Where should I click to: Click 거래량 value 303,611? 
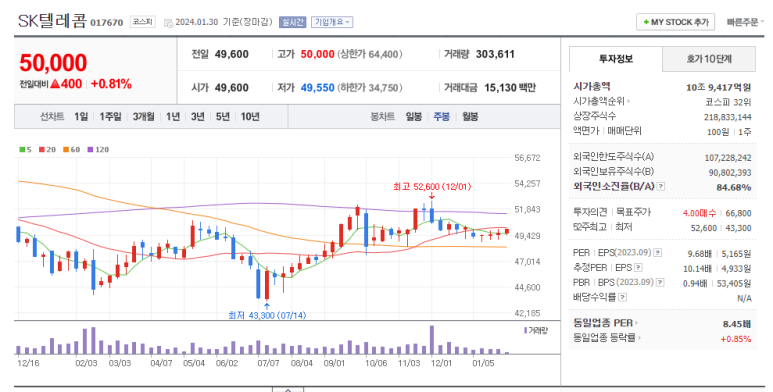(x=495, y=54)
